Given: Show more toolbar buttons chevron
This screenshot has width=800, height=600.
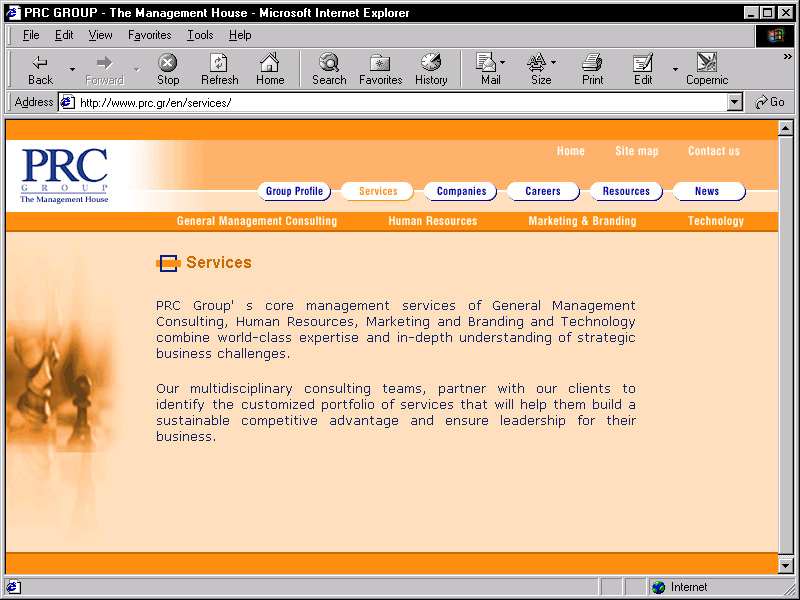Looking at the screenshot, I should 788,57.
